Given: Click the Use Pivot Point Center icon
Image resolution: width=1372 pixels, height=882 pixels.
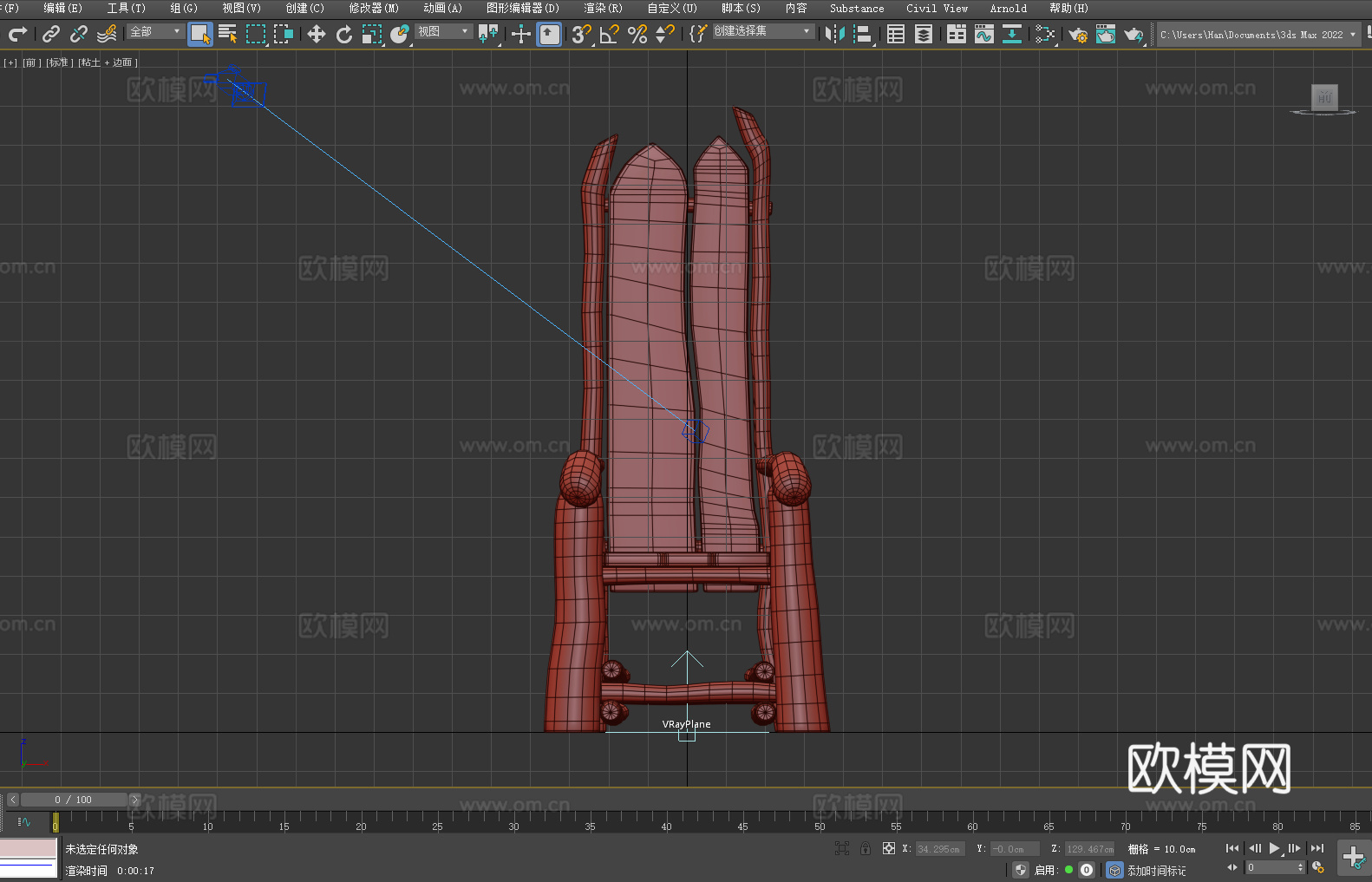Looking at the screenshot, I should (x=488, y=34).
